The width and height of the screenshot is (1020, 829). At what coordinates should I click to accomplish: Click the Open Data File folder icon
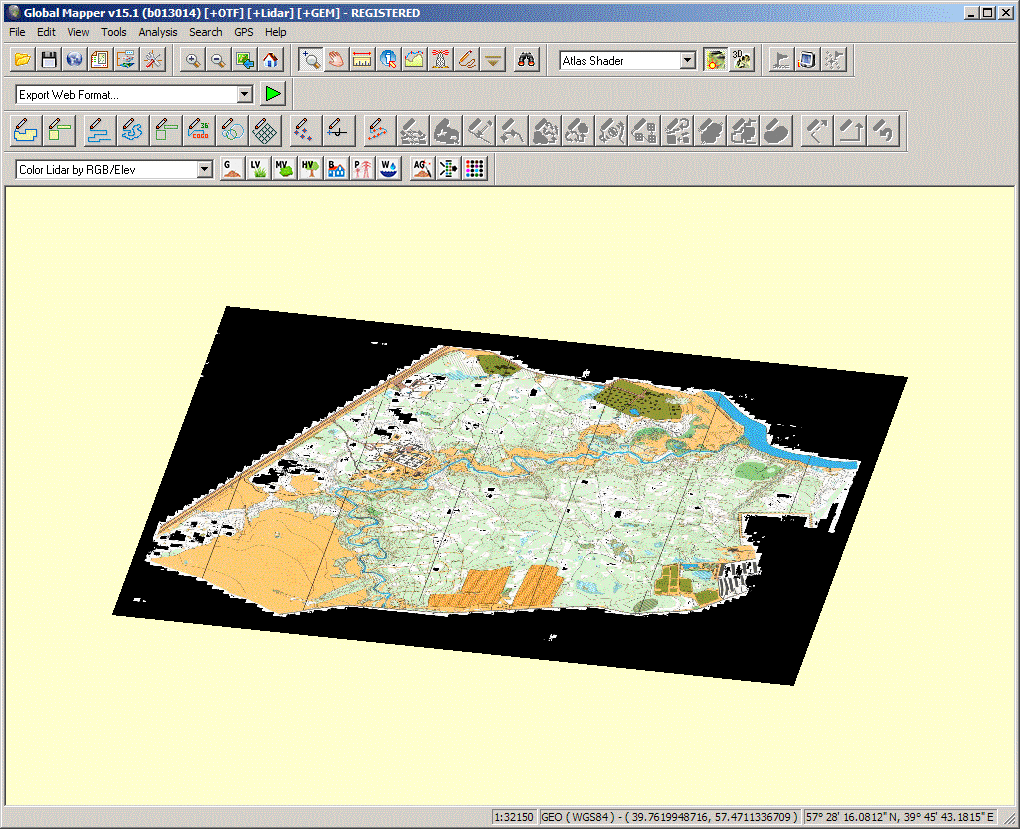[23, 60]
